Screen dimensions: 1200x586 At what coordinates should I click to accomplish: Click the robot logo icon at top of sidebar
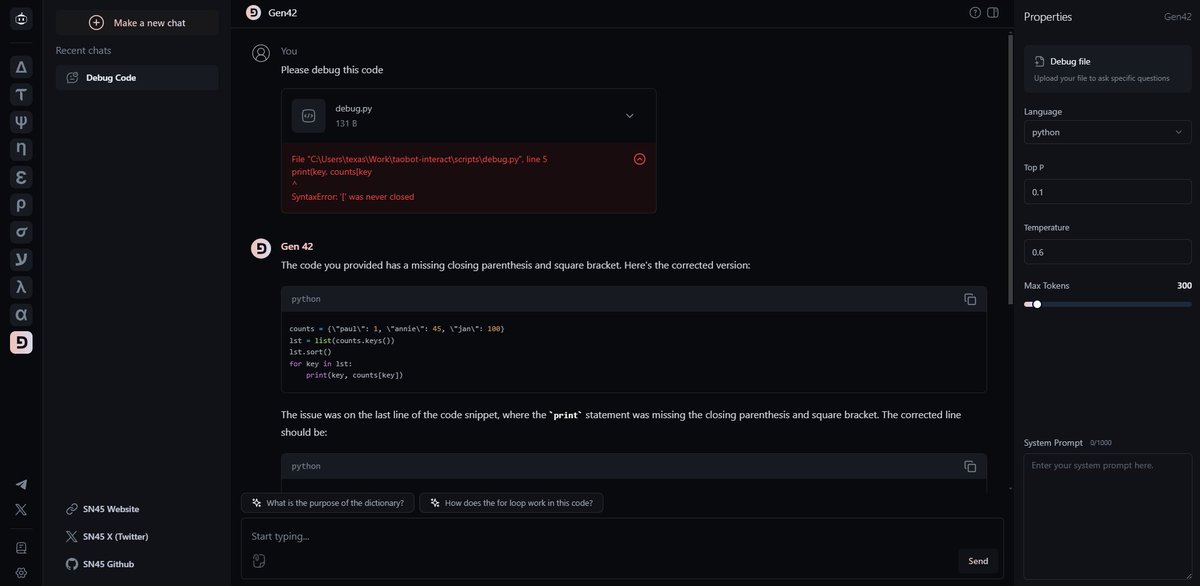[x=21, y=19]
